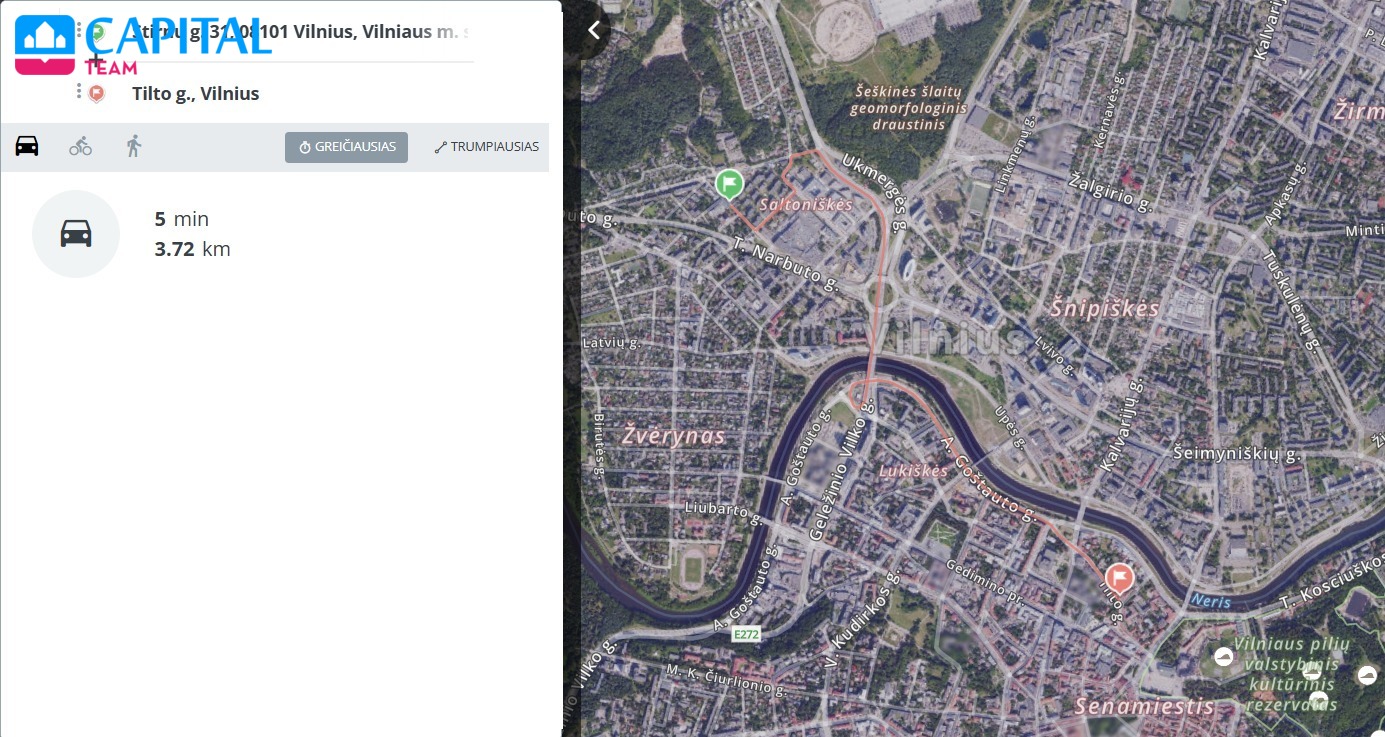Click the drag handle dots beside Tilto g.
The width and height of the screenshot is (1385, 737).
pyautogui.click(x=79, y=92)
